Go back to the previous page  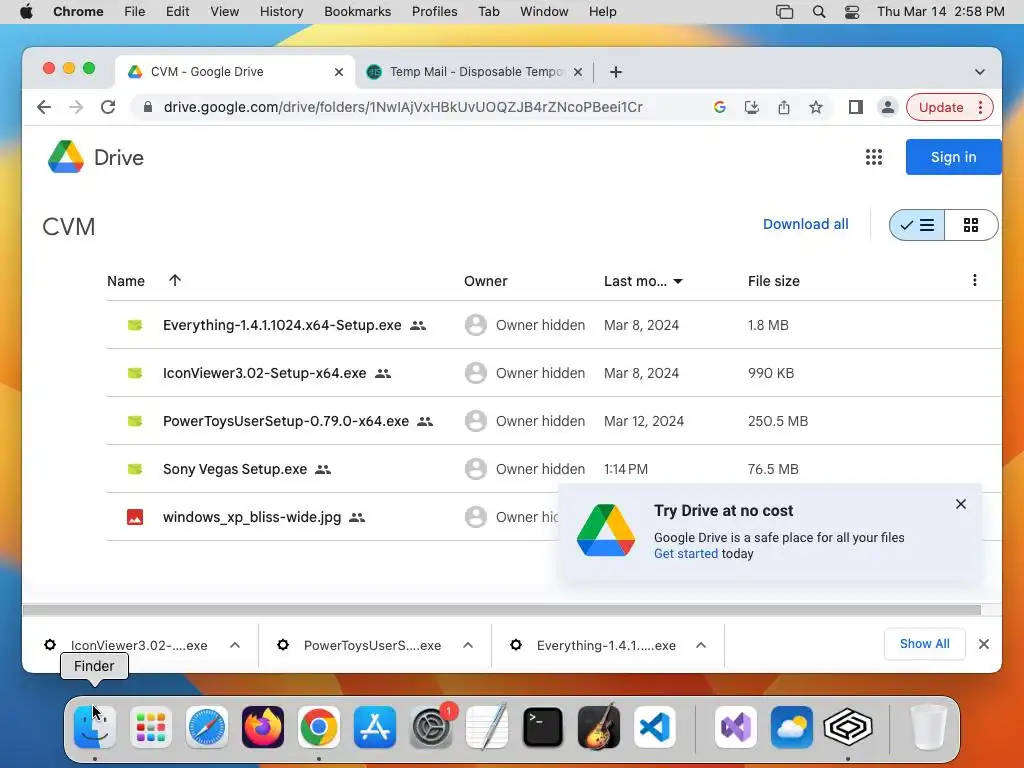click(x=44, y=107)
